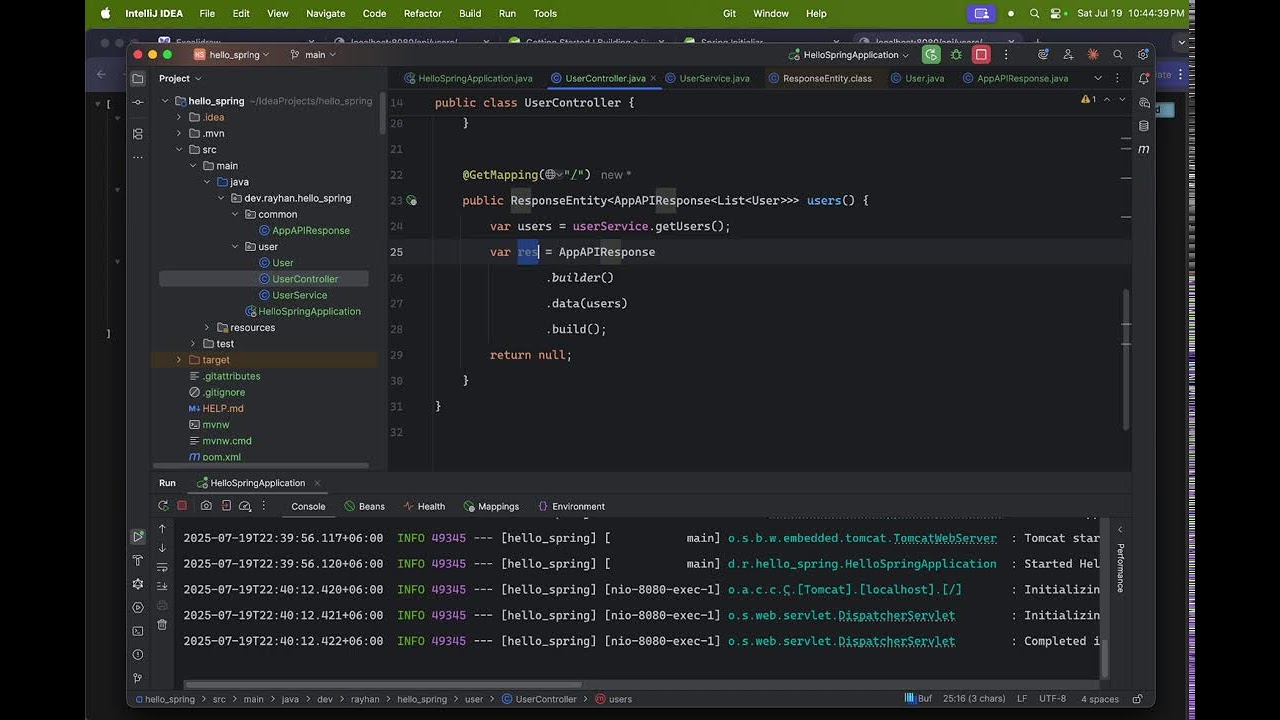The image size is (1280, 720).
Task: Expand the .idea folder
Action: [x=179, y=117]
